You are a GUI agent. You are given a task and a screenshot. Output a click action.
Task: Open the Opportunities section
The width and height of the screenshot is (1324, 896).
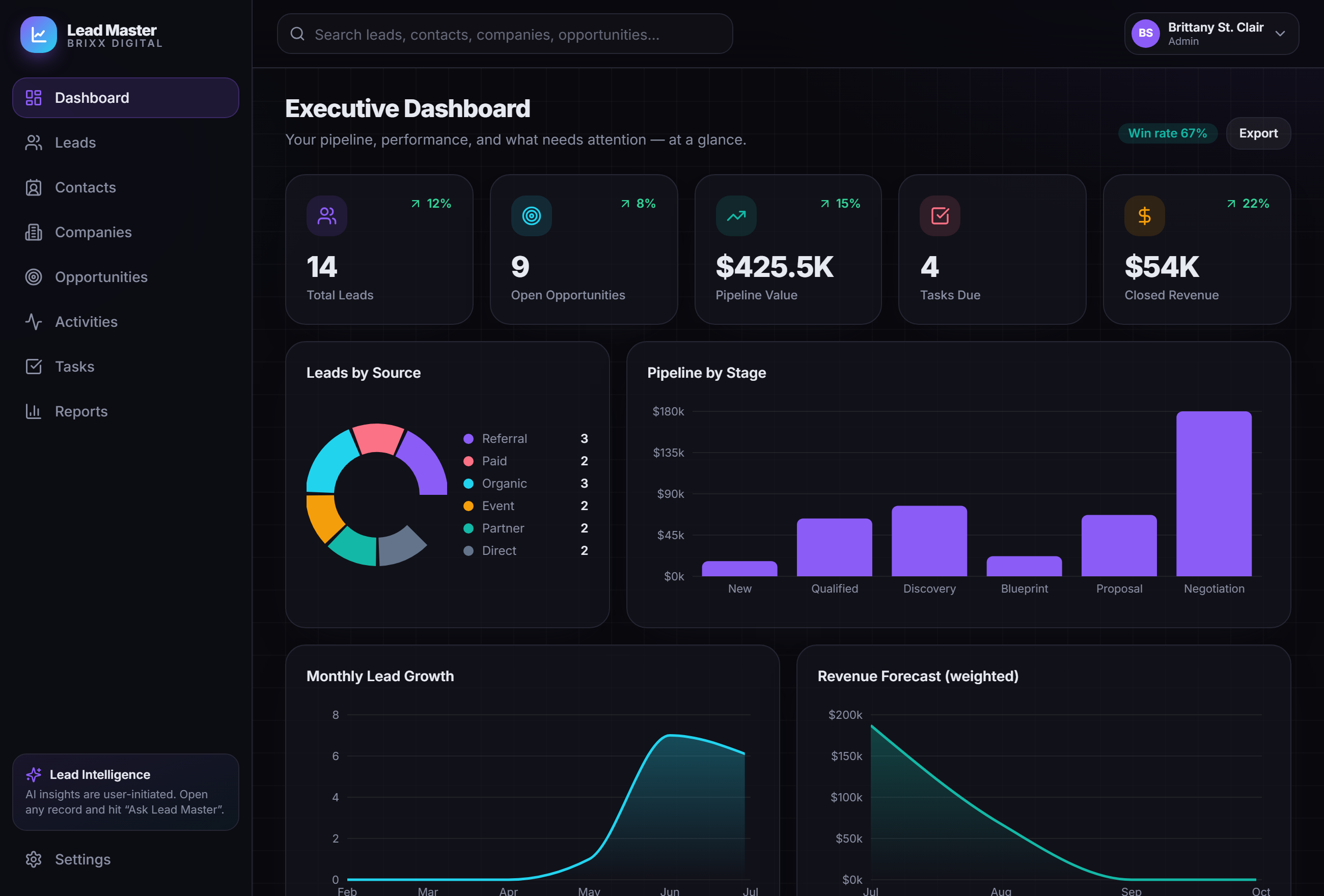125,277
